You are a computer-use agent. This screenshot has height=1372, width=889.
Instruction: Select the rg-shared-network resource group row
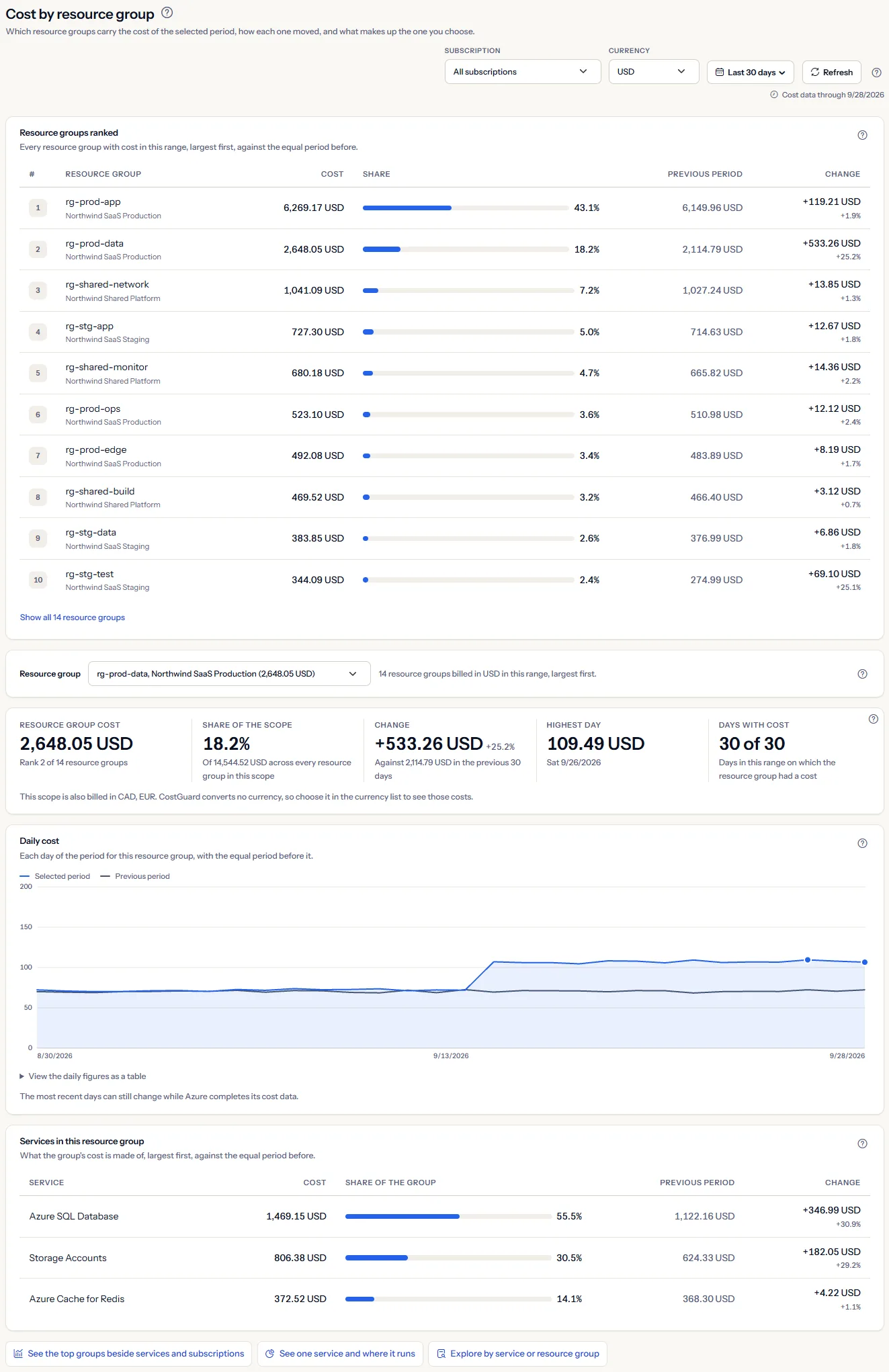click(445, 291)
